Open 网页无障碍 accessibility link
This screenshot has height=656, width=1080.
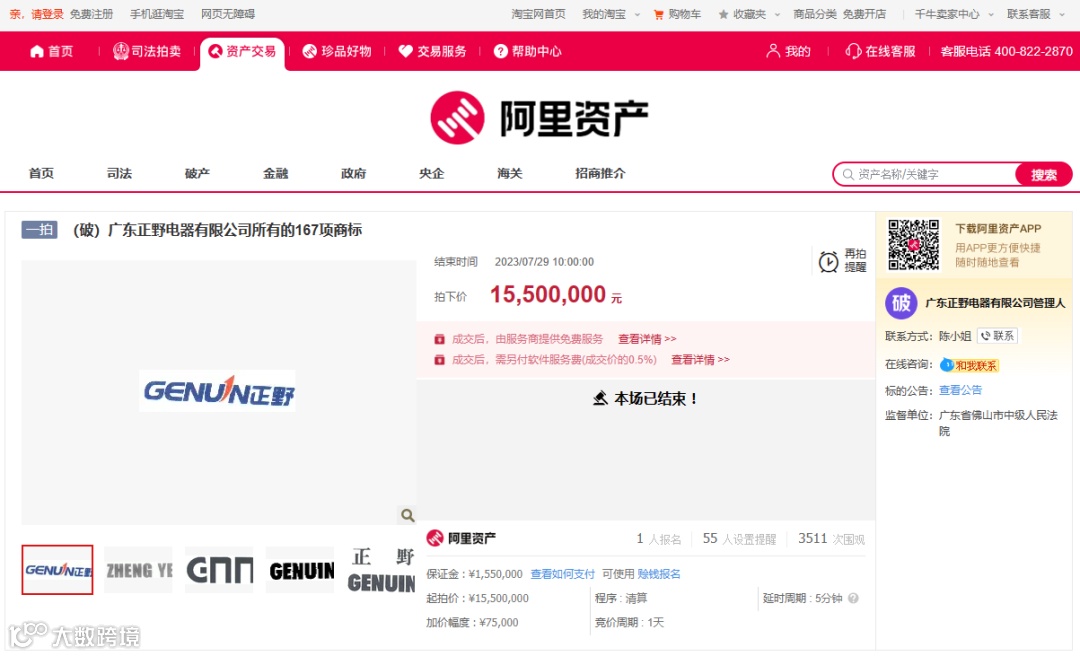(x=228, y=14)
